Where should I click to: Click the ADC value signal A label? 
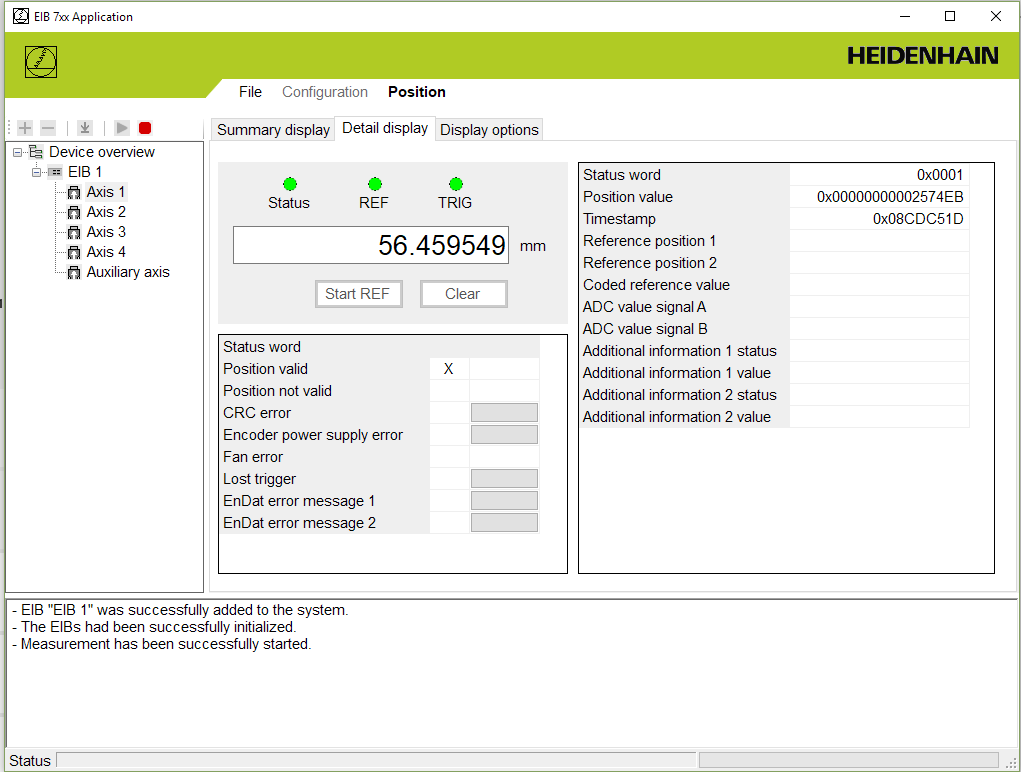644,307
